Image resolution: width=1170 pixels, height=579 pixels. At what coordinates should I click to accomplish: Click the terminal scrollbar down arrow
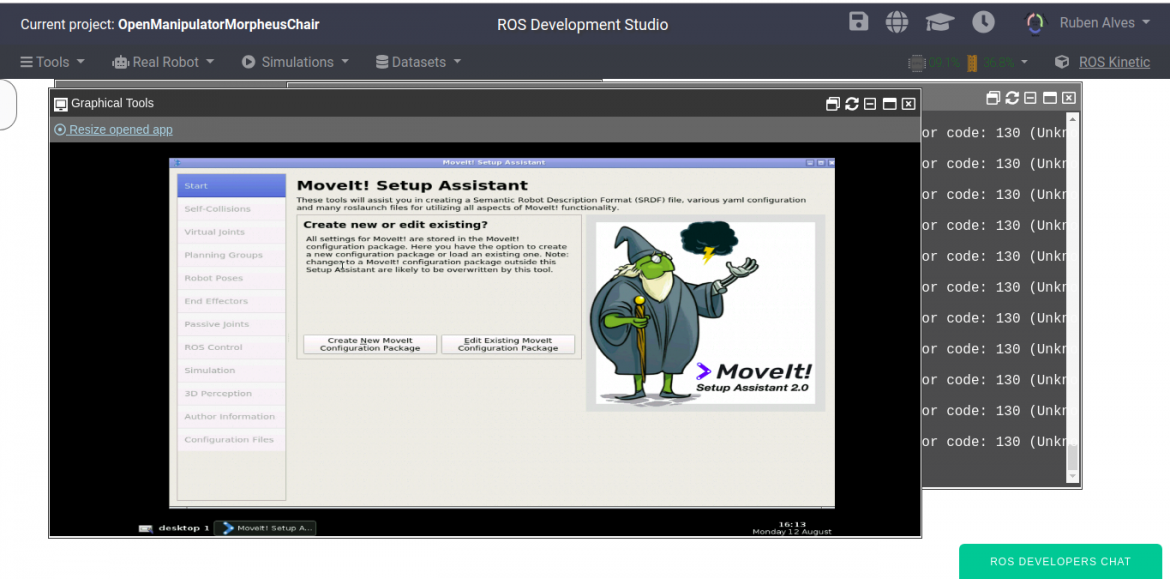tap(1072, 476)
